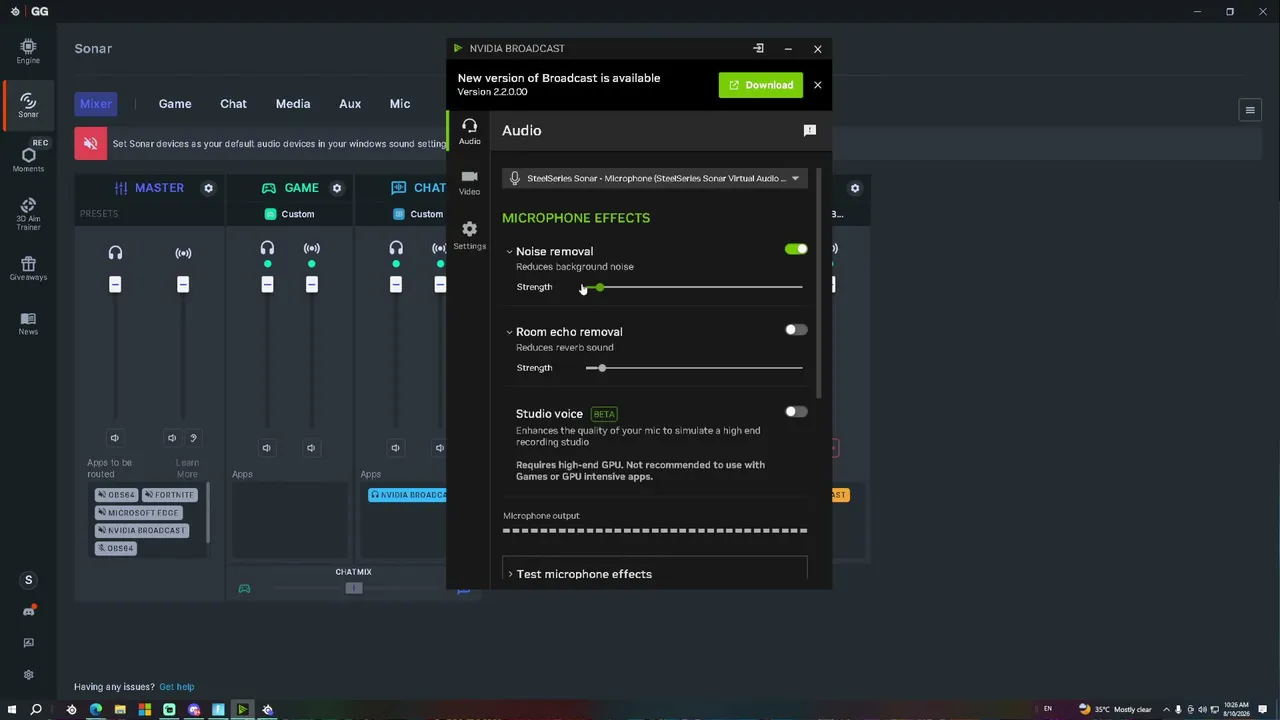Screen dimensions: 1280x720
Task: Click the Broadcast panel vertical scrollbar
Action: (x=819, y=282)
